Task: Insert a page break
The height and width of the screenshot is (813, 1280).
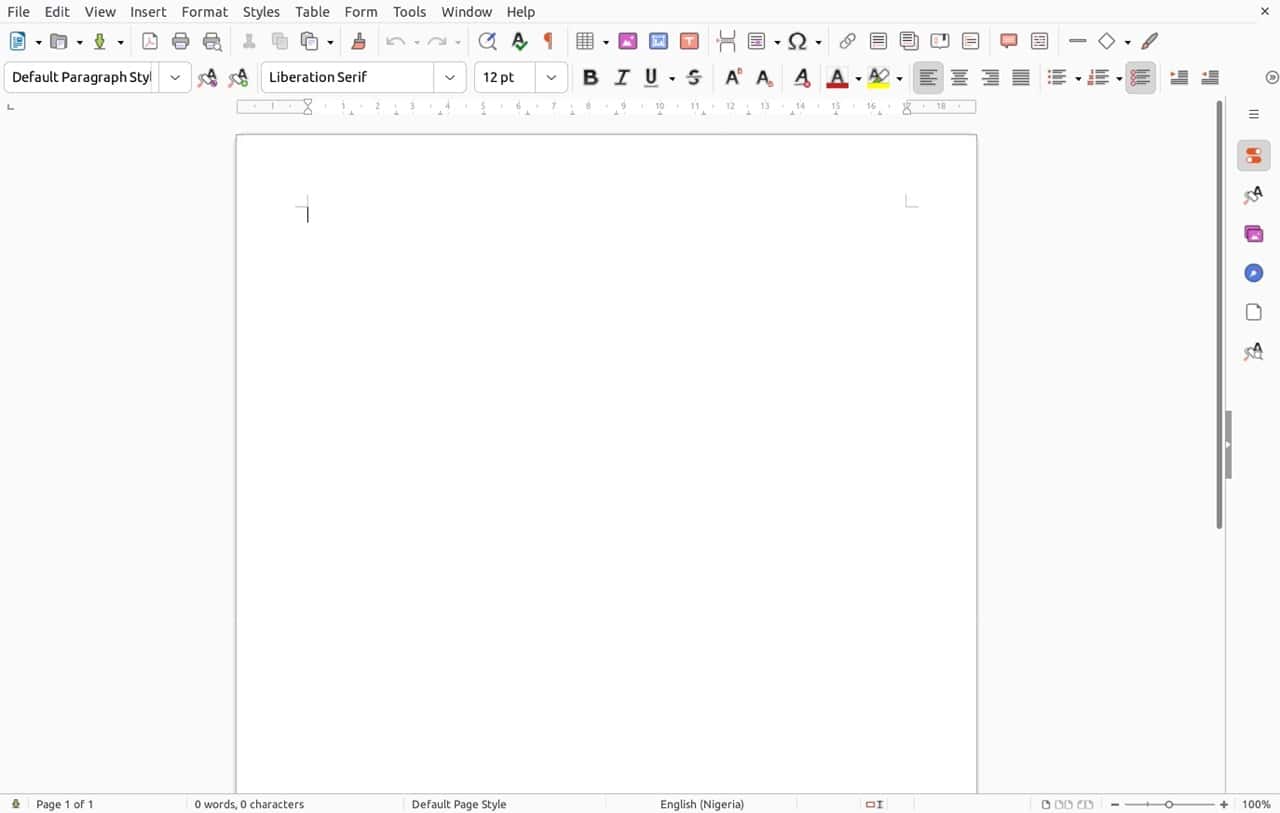Action: tap(725, 41)
